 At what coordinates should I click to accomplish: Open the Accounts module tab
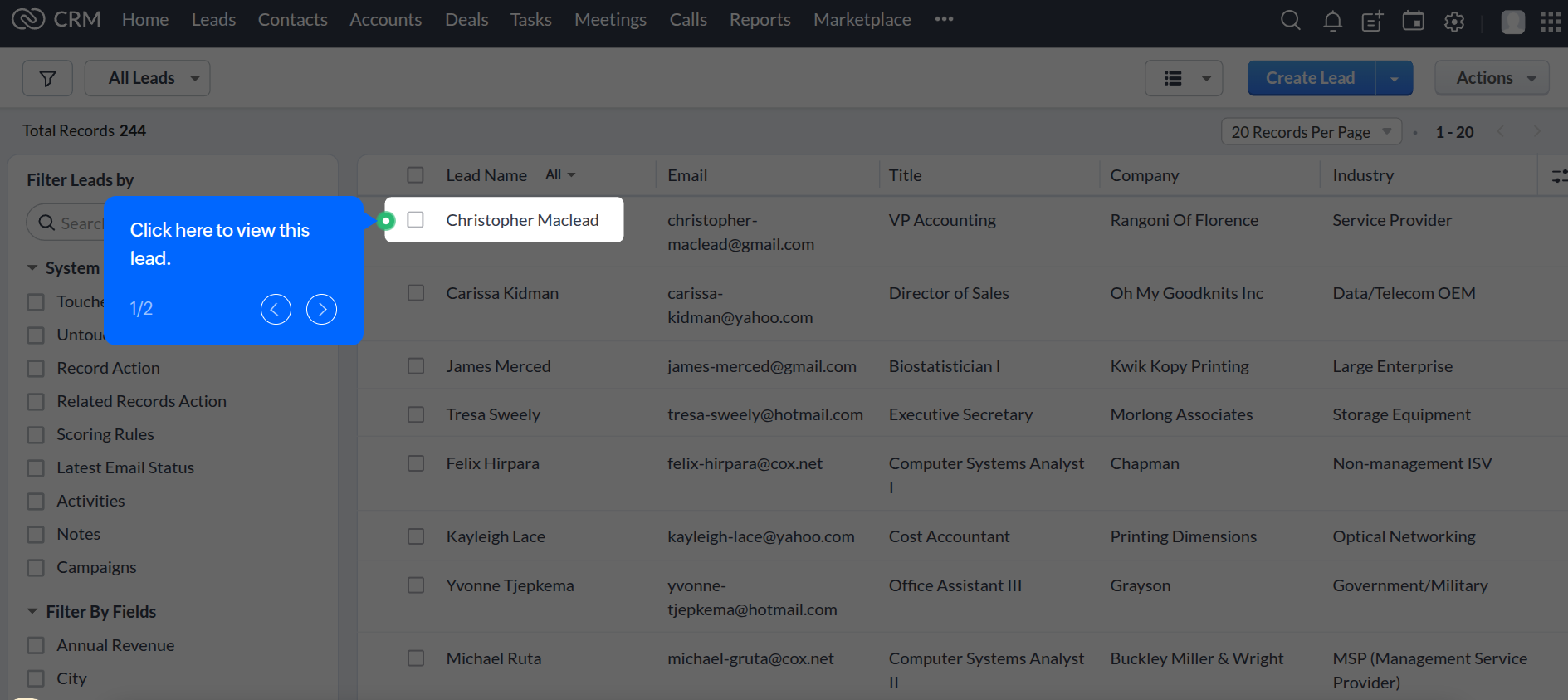click(x=385, y=19)
